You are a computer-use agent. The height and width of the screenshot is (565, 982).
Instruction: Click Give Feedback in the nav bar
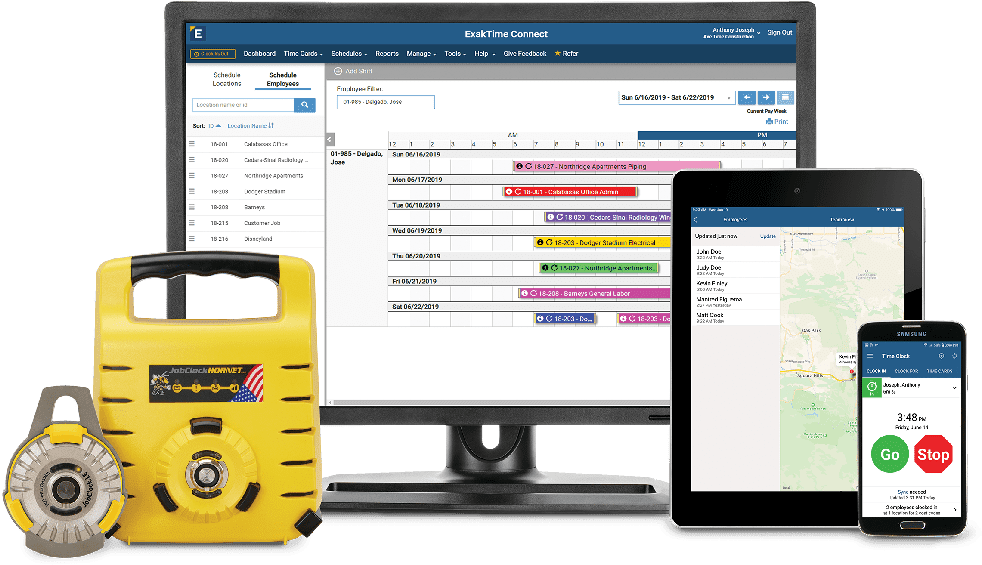point(525,54)
